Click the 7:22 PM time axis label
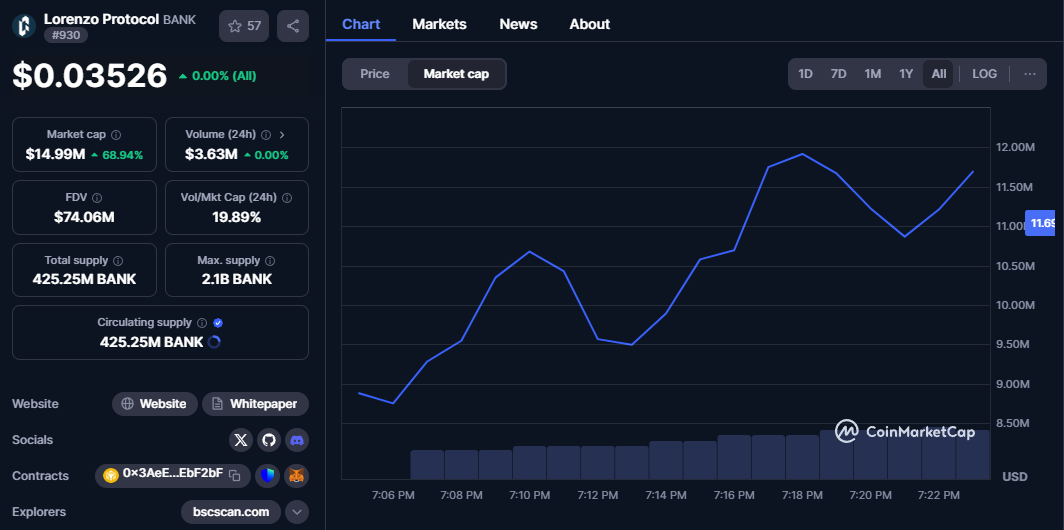1064x530 pixels. pyautogui.click(x=939, y=495)
